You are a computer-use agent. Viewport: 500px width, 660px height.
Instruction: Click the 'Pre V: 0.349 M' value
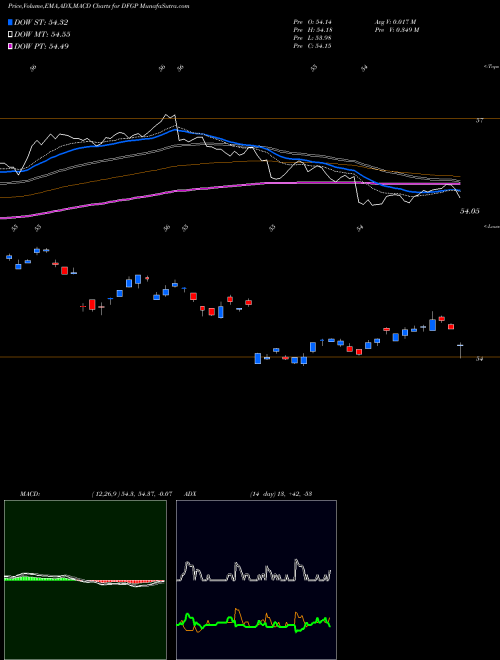[x=396, y=30]
